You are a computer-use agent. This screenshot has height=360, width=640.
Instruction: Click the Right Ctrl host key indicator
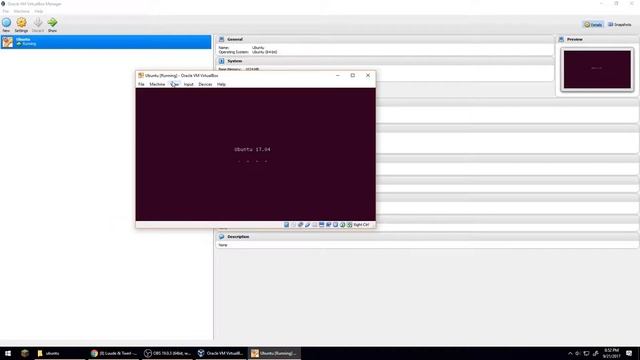click(361, 225)
